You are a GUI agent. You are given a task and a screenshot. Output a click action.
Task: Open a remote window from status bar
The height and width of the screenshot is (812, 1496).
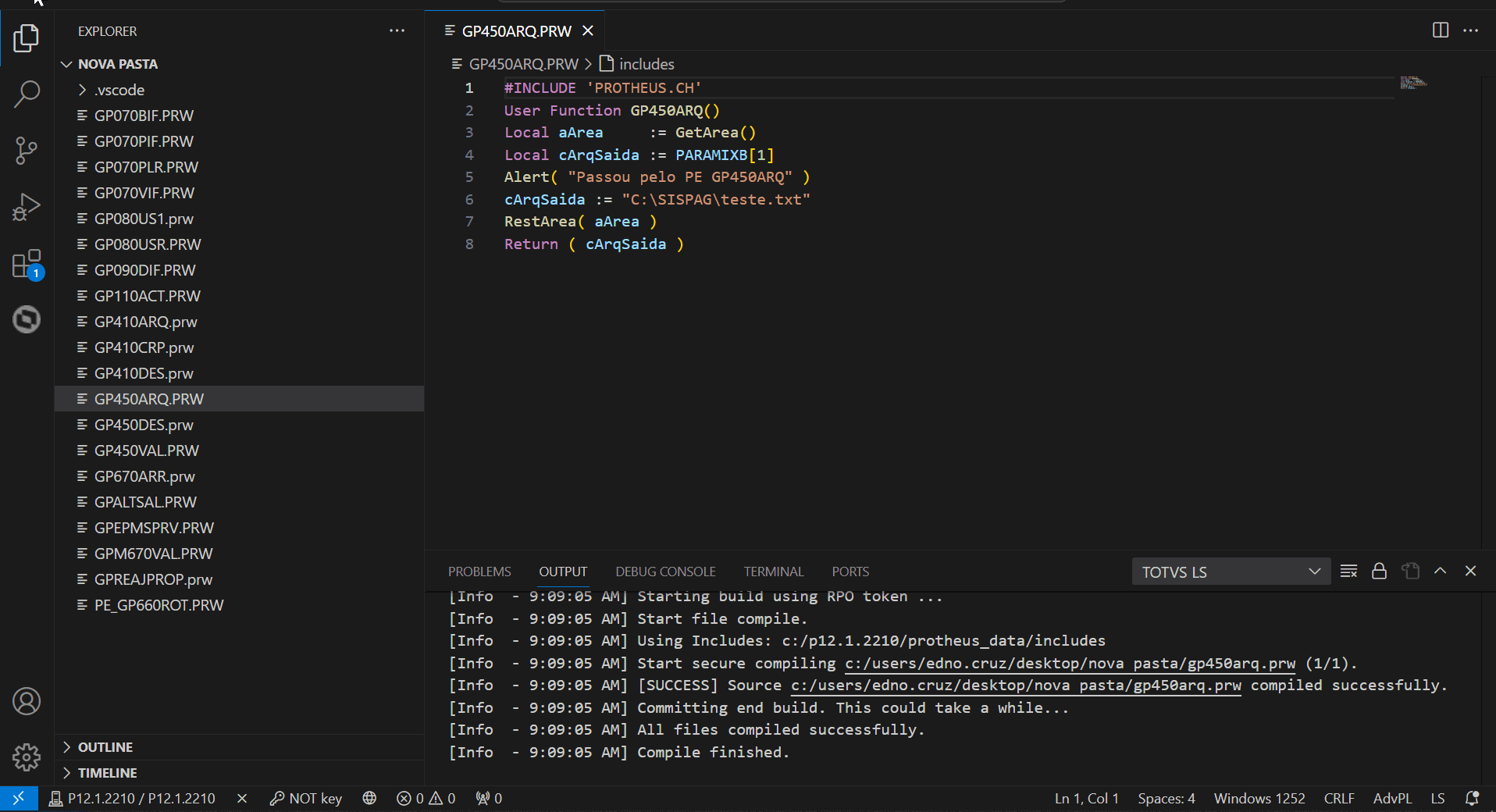click(19, 798)
